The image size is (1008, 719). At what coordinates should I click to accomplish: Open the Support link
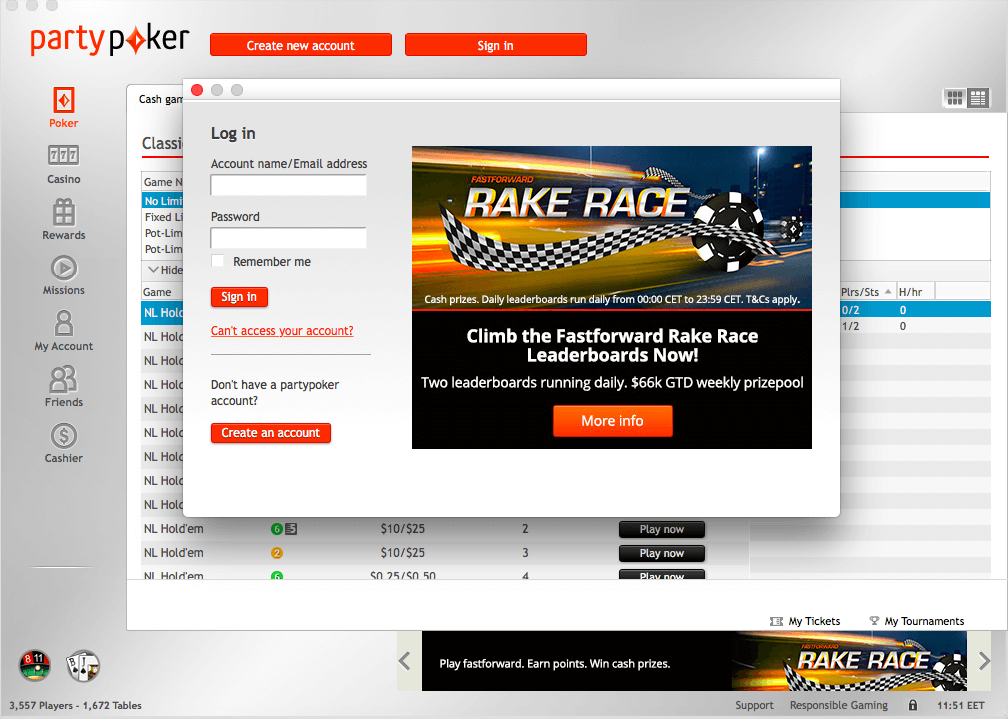(754, 705)
